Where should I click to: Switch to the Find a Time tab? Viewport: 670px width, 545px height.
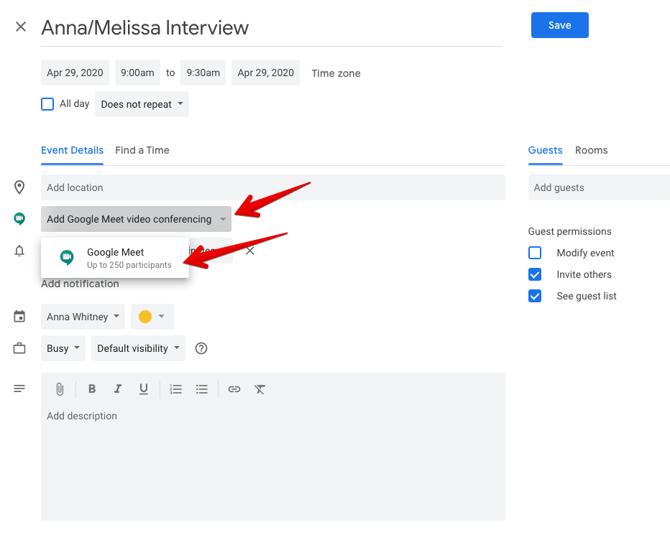[x=142, y=150]
